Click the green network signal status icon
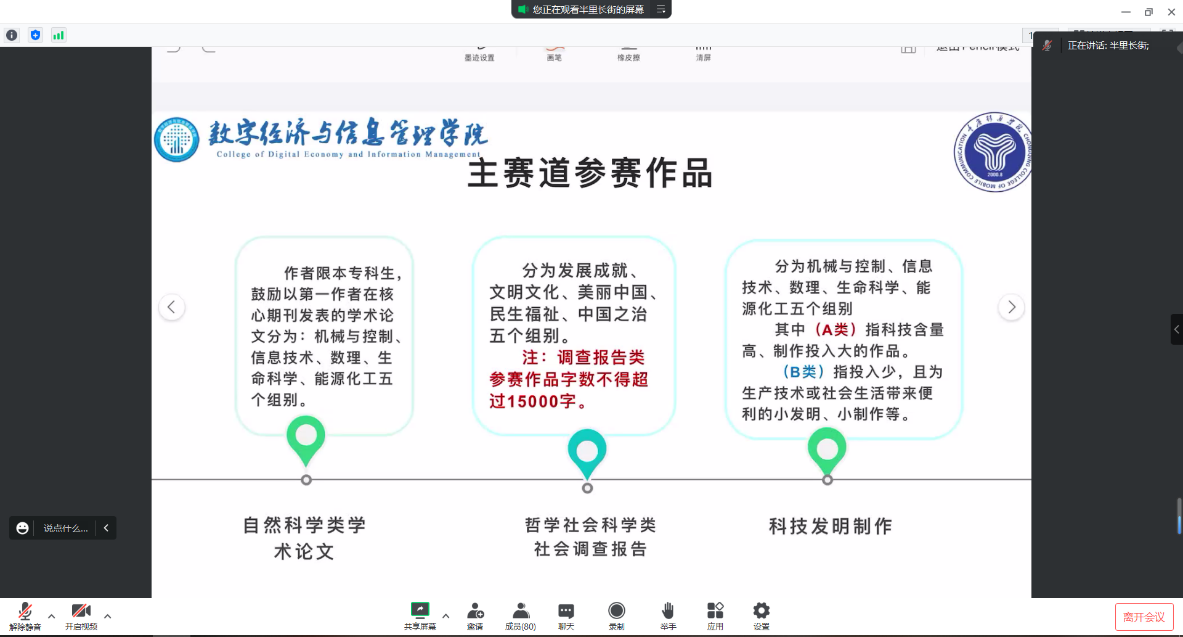The height and width of the screenshot is (637, 1183). [x=58, y=35]
